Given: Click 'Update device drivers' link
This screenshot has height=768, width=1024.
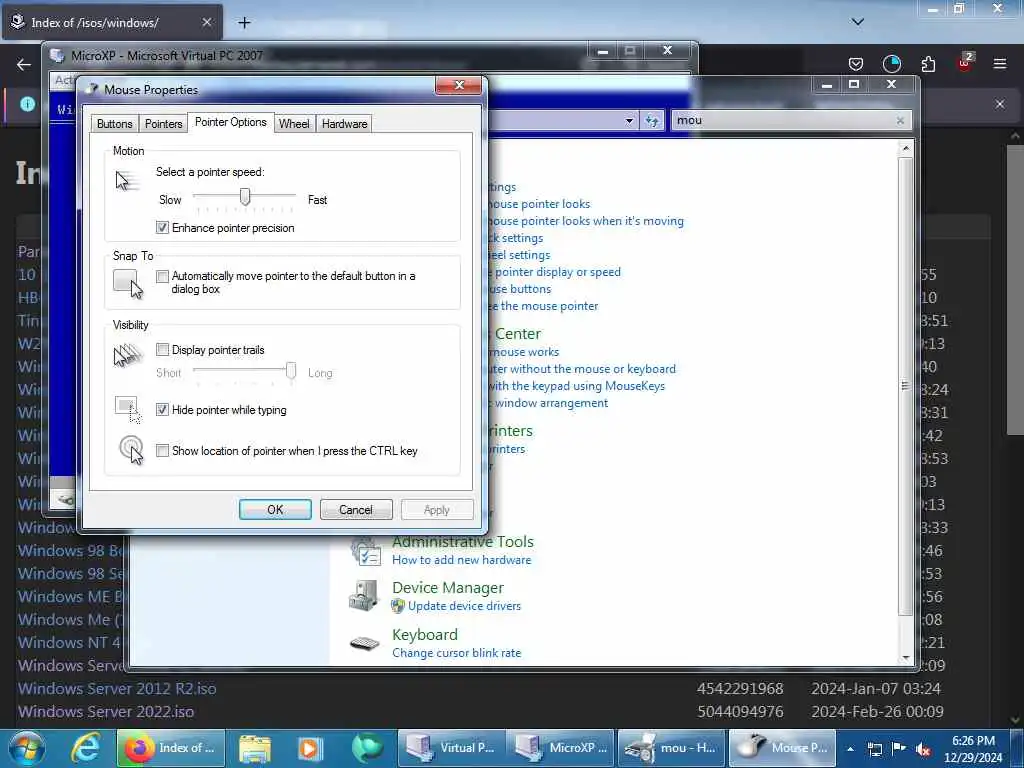Looking at the screenshot, I should 464,606.
